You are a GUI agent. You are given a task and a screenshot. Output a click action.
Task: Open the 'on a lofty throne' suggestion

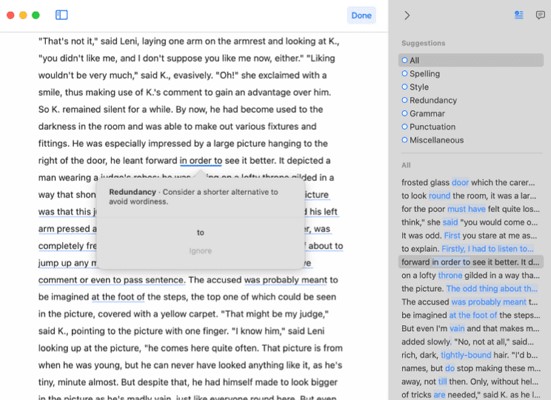471,275
